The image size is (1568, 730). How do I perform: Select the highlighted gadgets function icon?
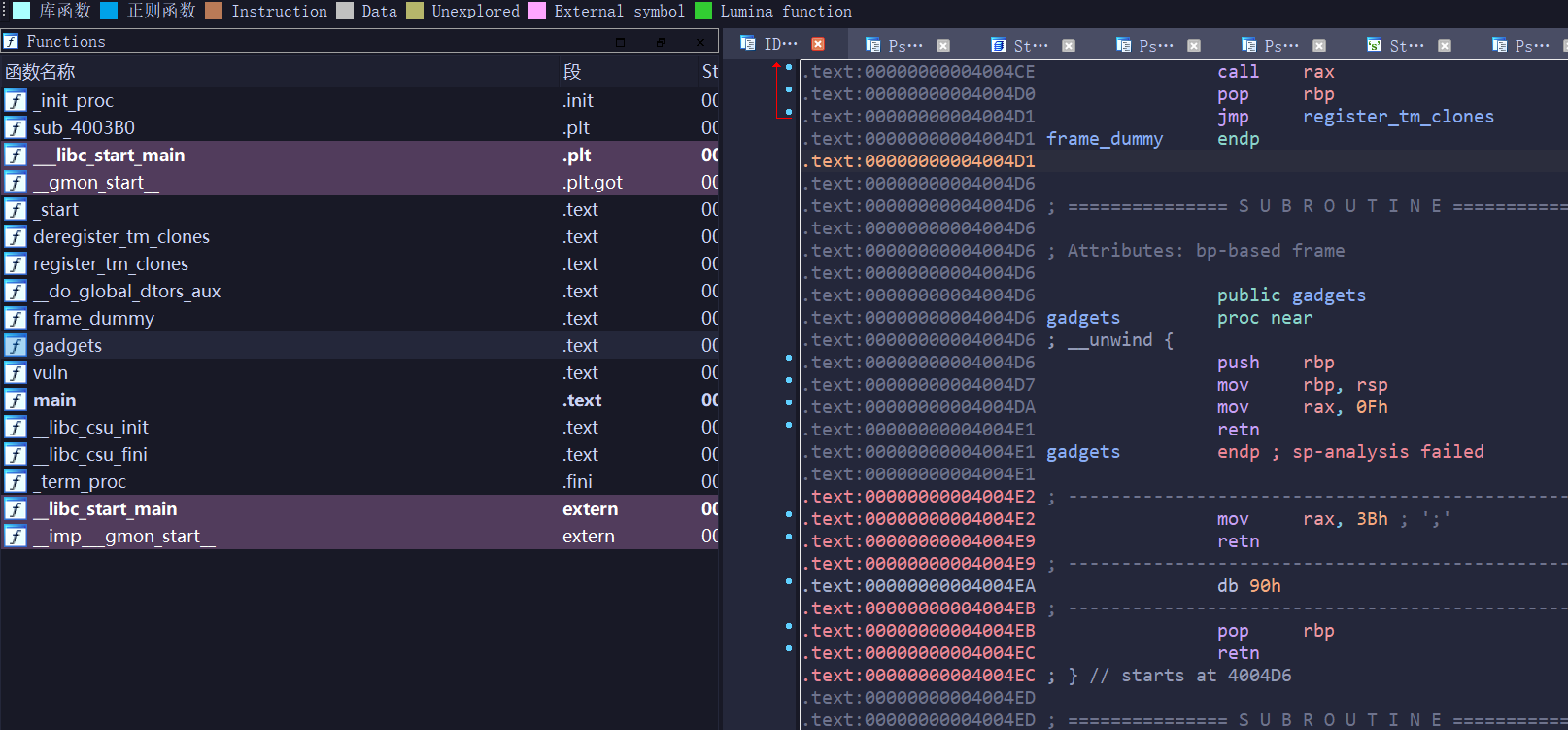(x=16, y=345)
